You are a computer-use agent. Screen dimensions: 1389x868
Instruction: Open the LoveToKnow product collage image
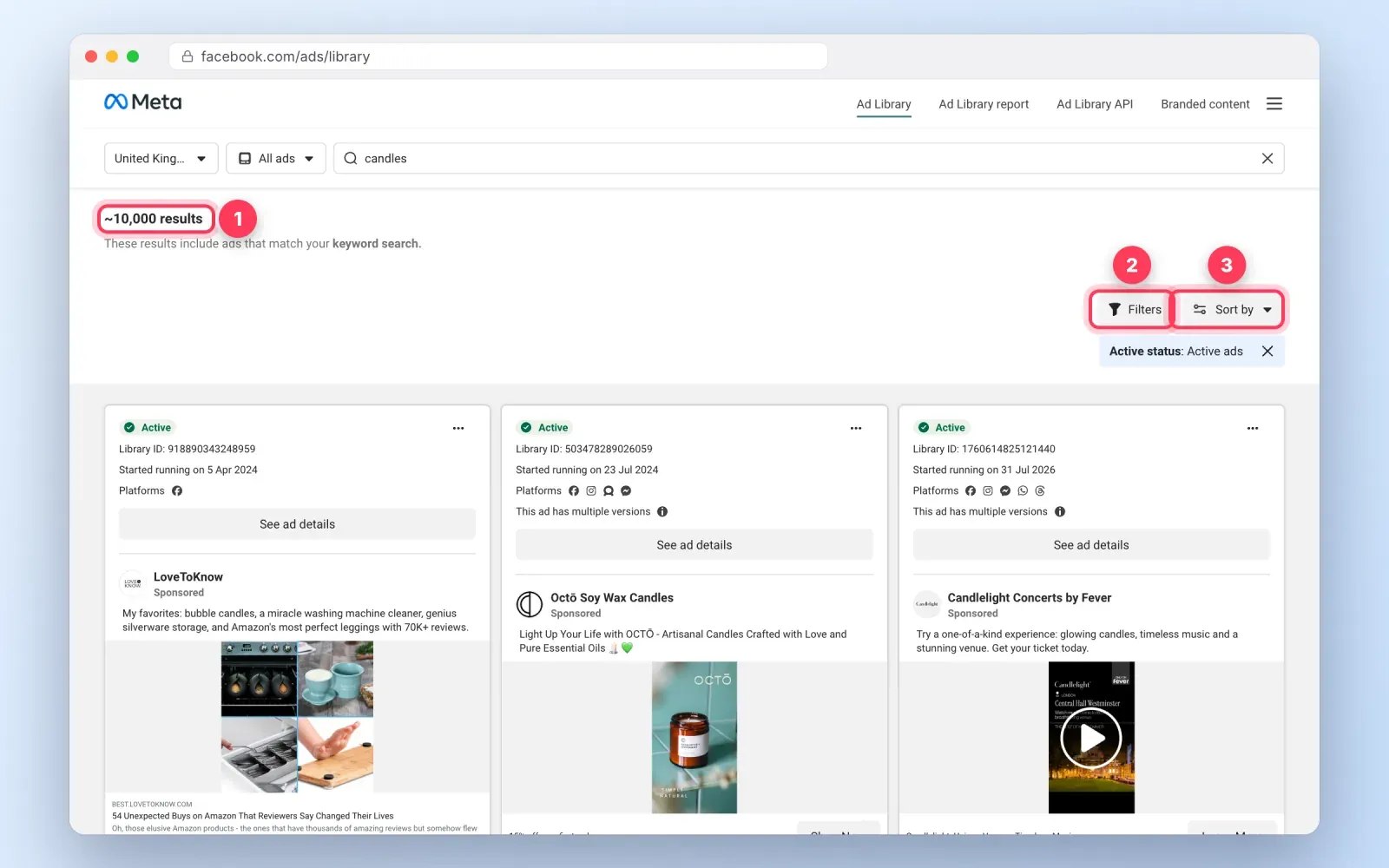pos(297,716)
